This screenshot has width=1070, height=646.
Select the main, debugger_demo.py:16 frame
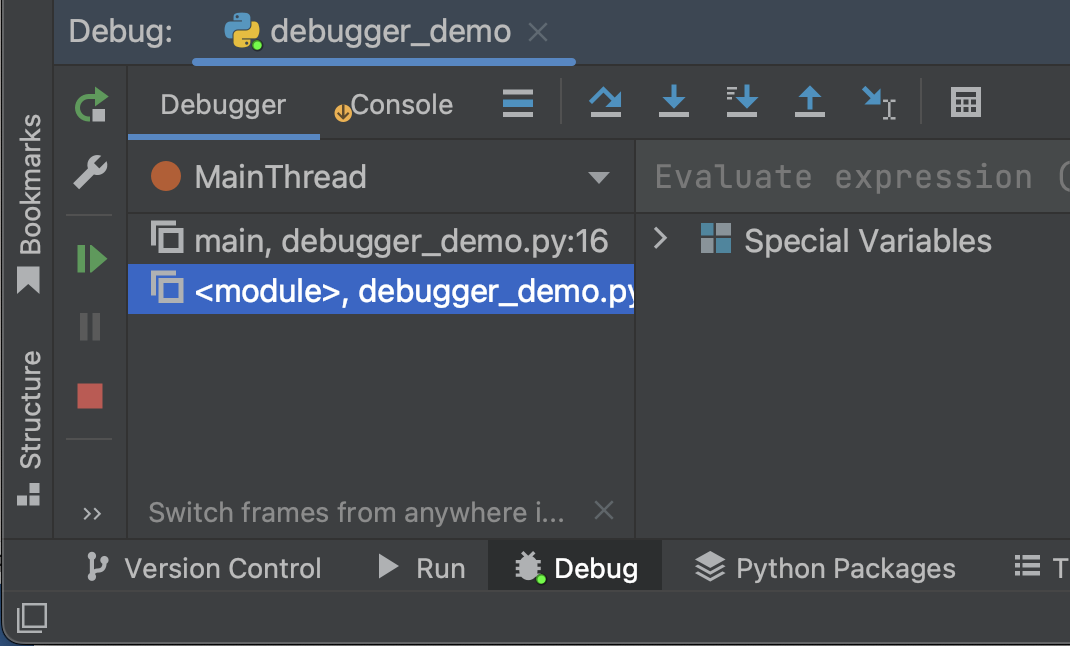click(x=380, y=240)
